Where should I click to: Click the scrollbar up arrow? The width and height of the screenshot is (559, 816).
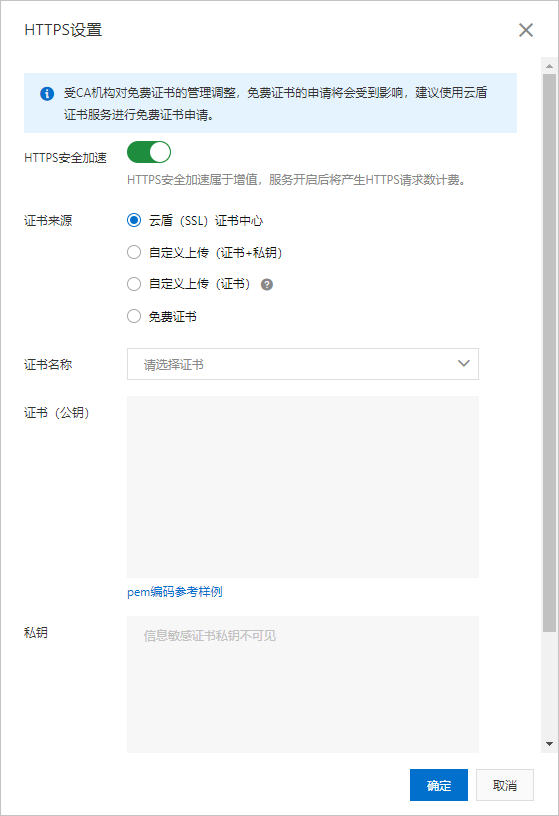549,66
